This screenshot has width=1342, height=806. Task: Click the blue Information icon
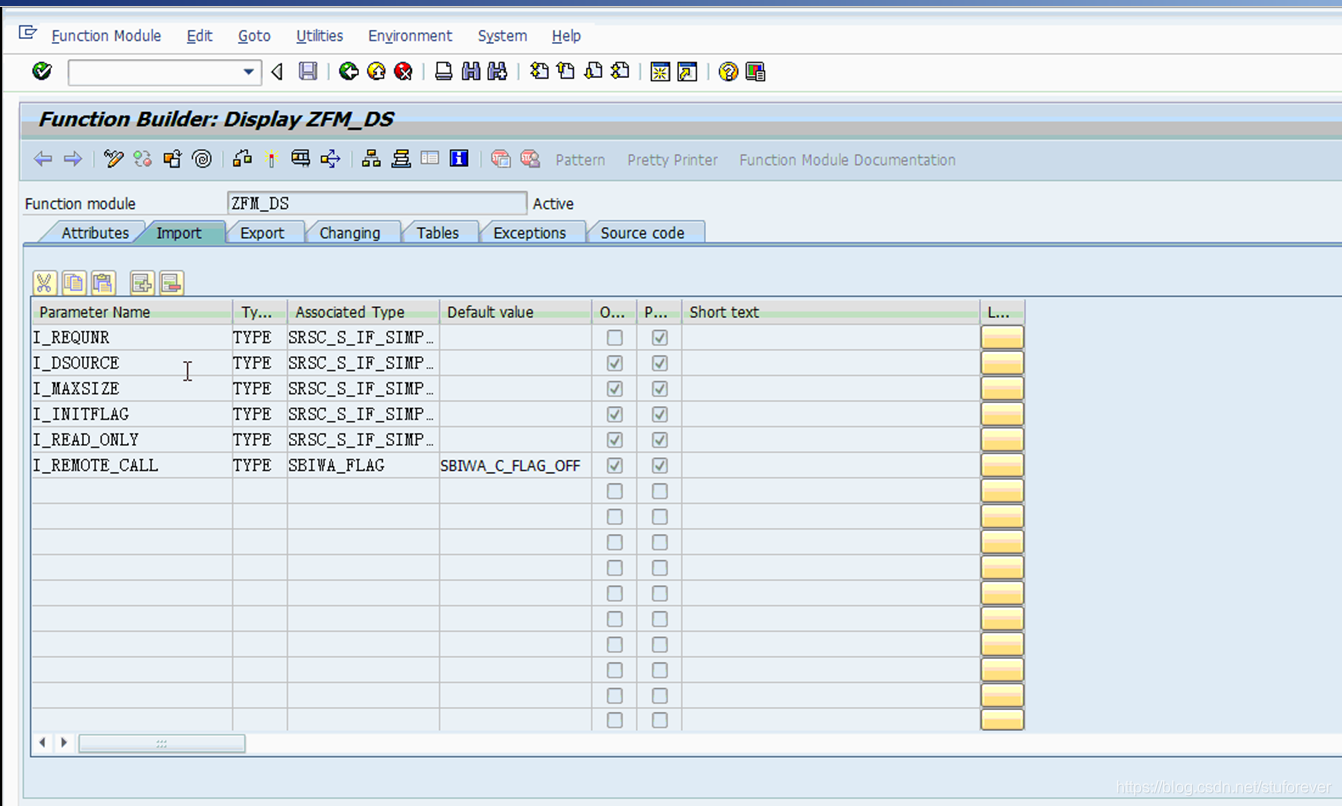tap(459, 159)
